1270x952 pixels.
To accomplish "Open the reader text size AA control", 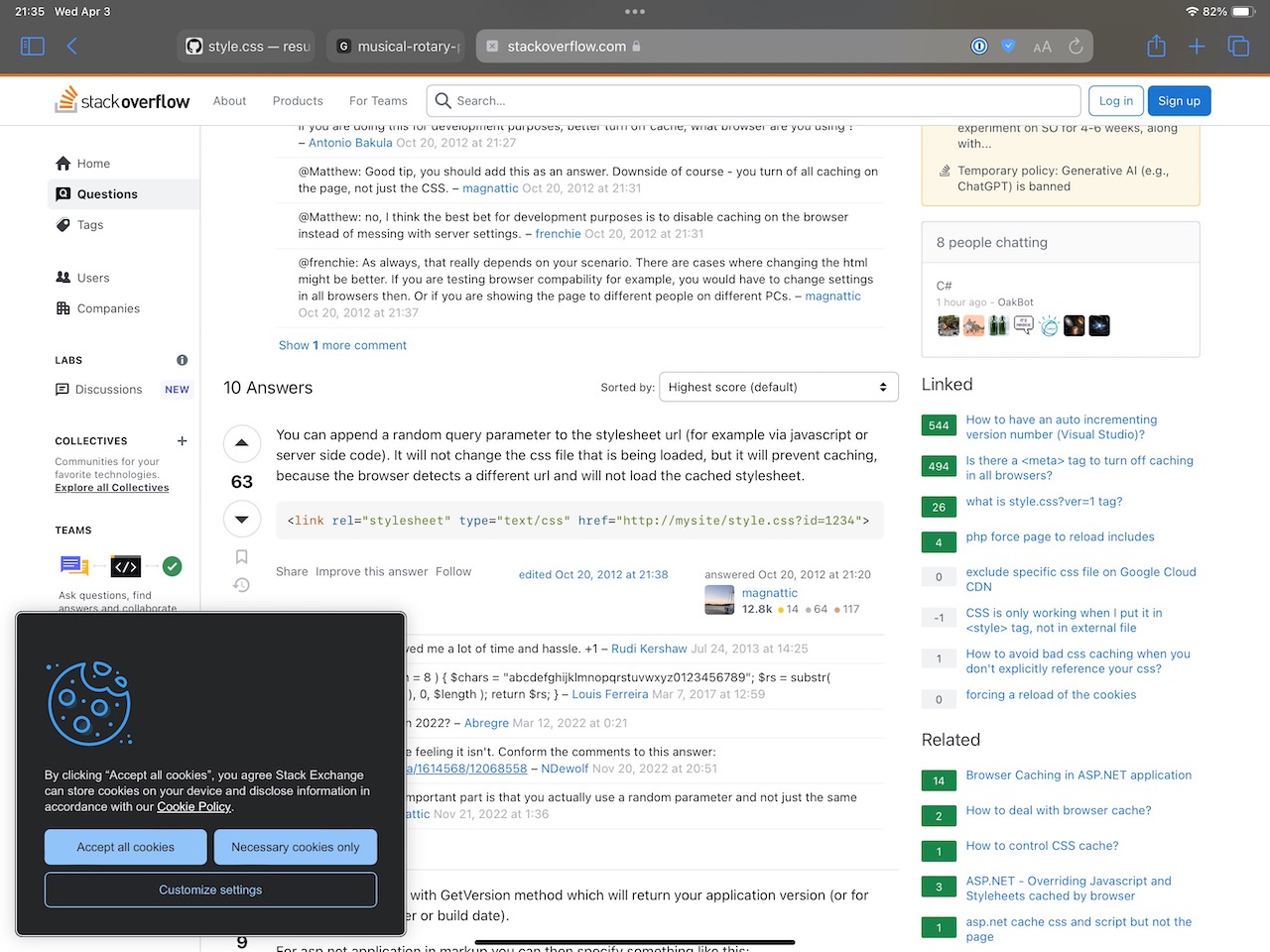I will click(x=1042, y=47).
